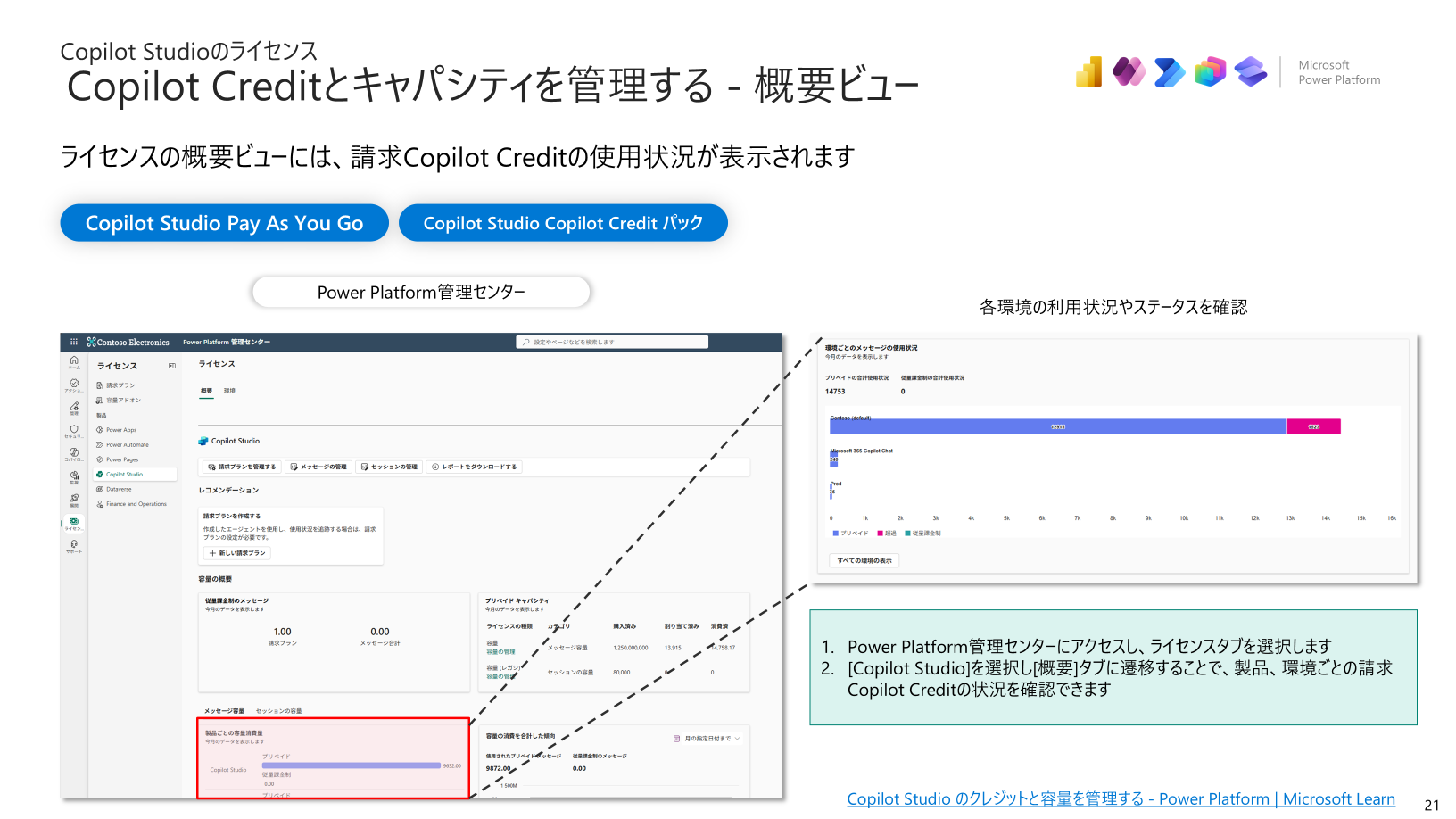Open the Manage icon in the left rail
The width and height of the screenshot is (1456, 819).
[x=74, y=408]
